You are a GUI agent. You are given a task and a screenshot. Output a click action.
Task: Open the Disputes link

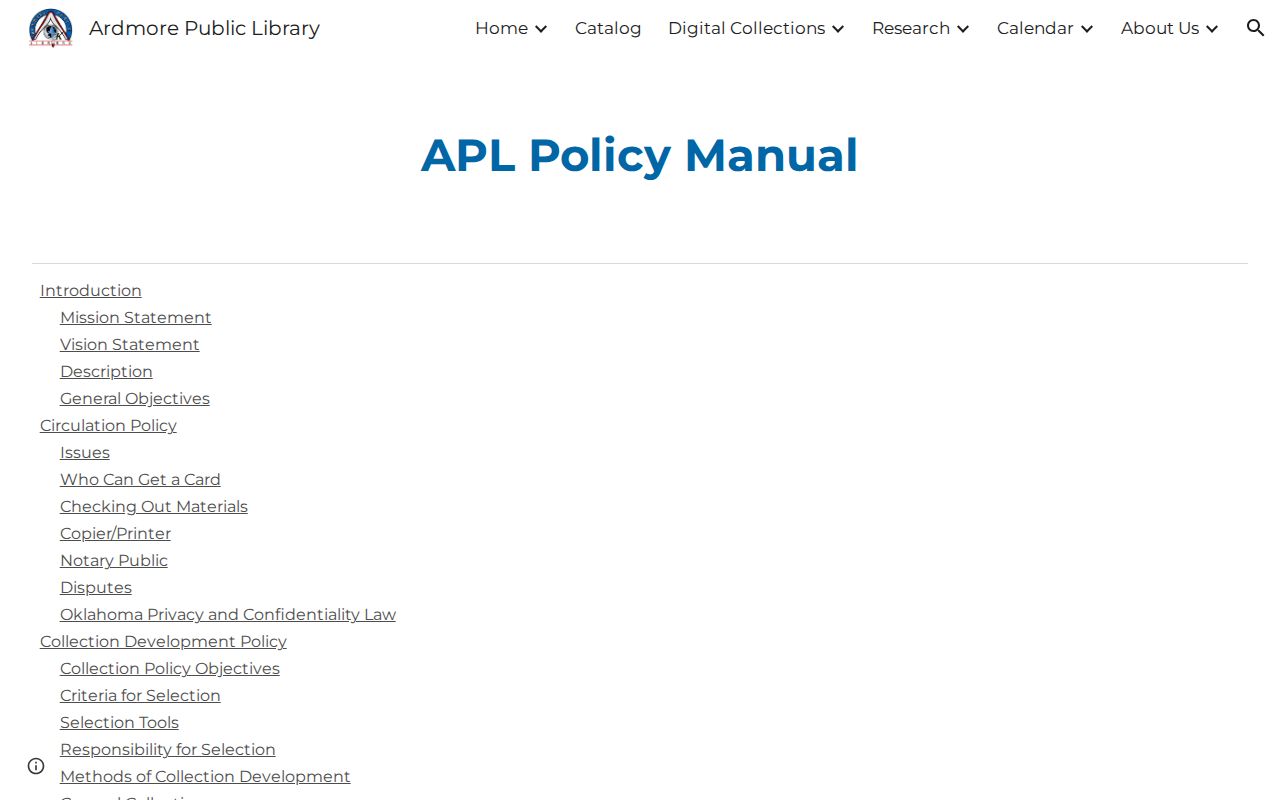click(96, 587)
